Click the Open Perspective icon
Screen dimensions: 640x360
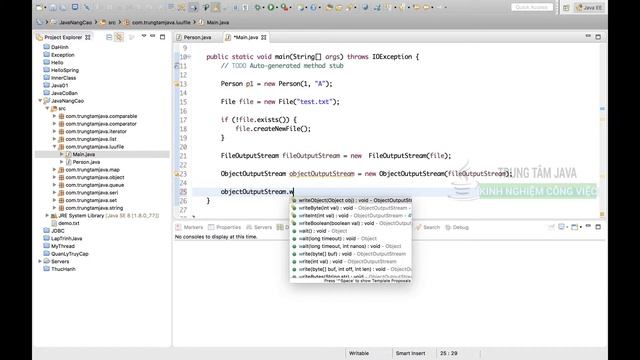click(566, 7)
